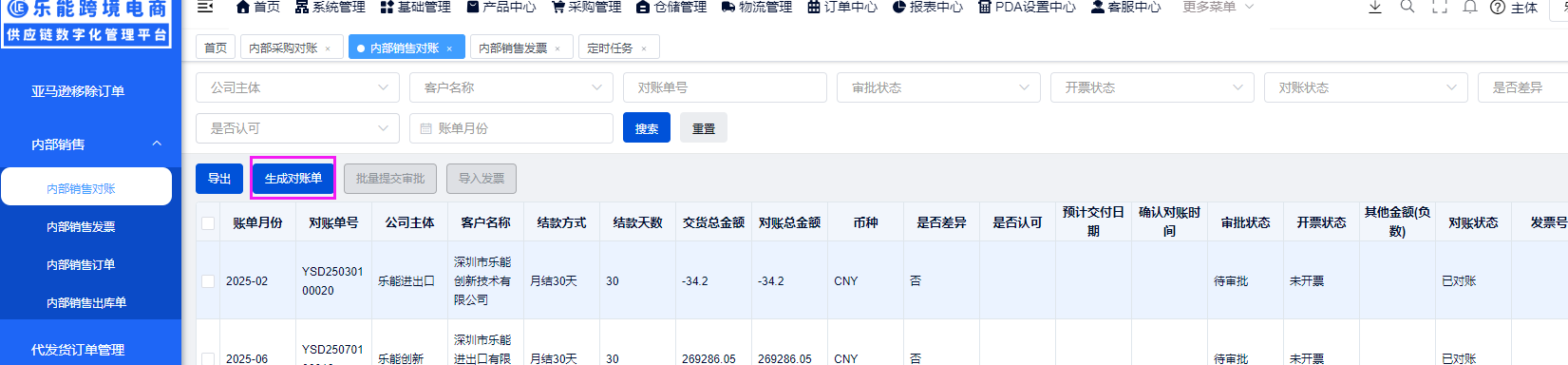Close the 内部销售对账 tab

point(449,48)
